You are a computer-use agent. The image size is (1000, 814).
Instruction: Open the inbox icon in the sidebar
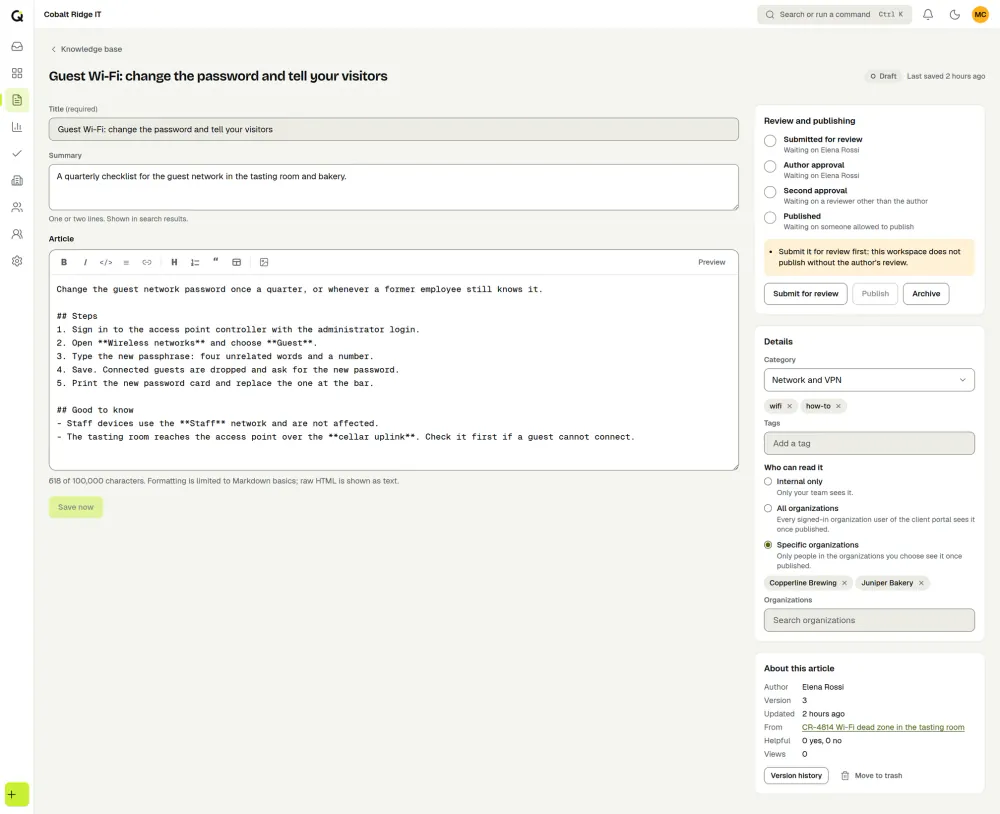pyautogui.click(x=17, y=47)
